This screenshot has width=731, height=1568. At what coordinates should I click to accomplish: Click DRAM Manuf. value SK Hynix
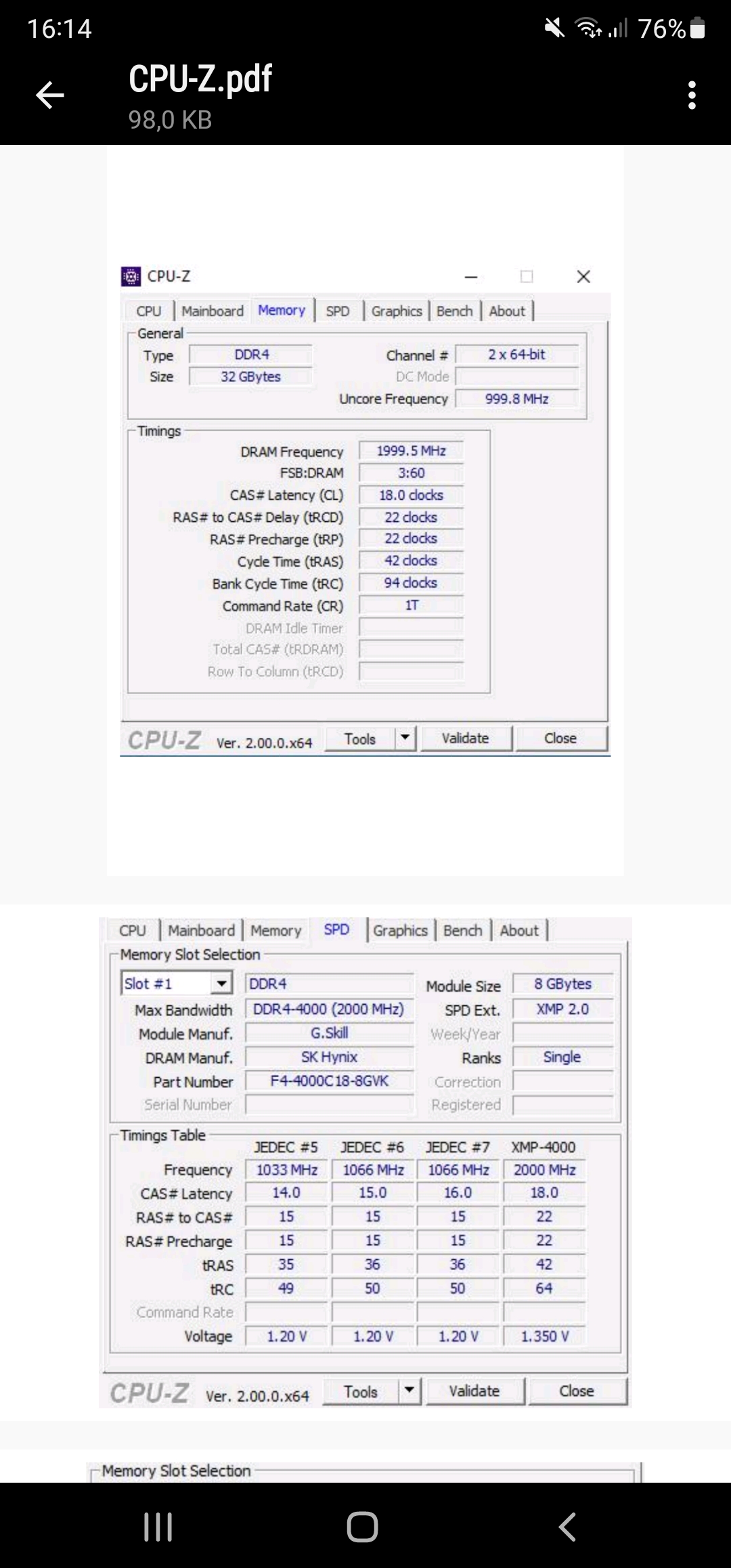click(x=329, y=1057)
